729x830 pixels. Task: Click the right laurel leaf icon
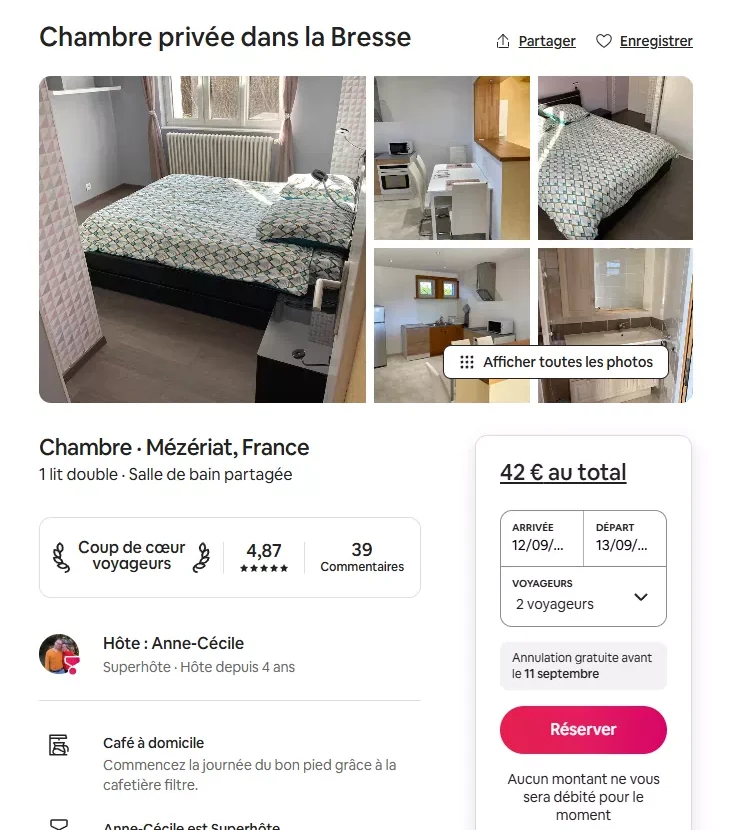pos(201,557)
